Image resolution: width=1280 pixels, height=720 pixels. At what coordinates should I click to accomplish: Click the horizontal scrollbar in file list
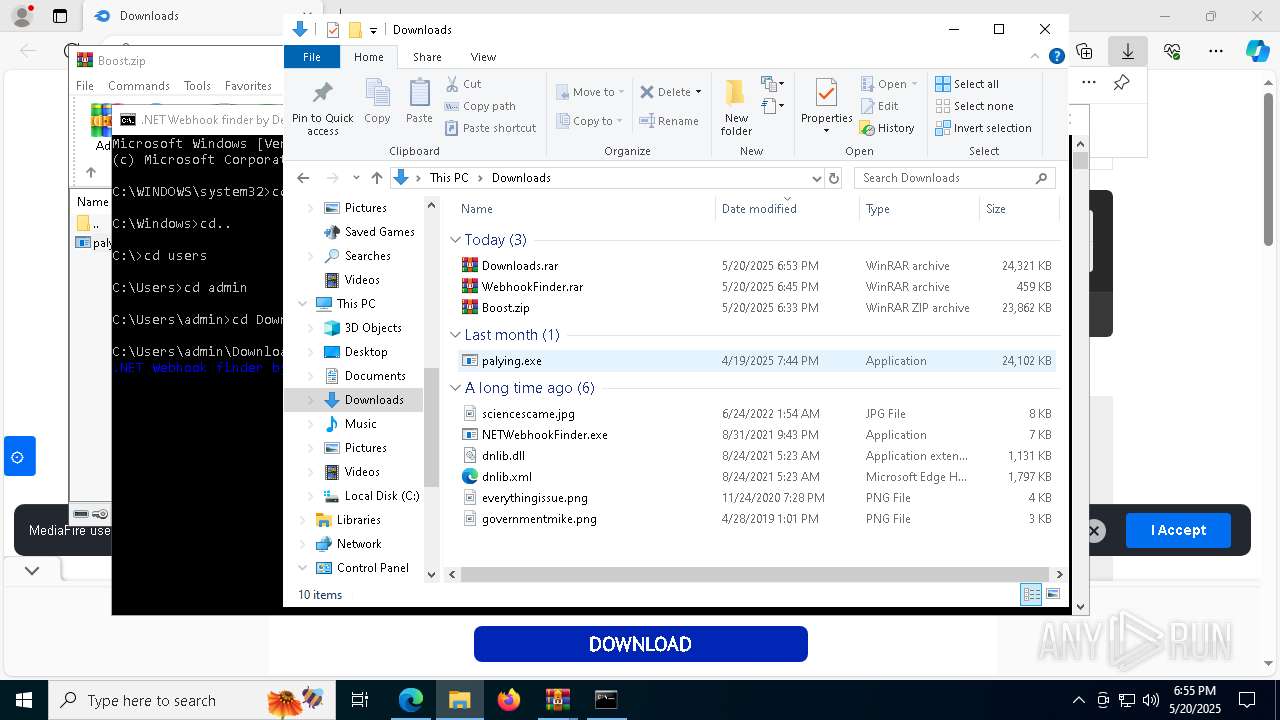click(755, 575)
